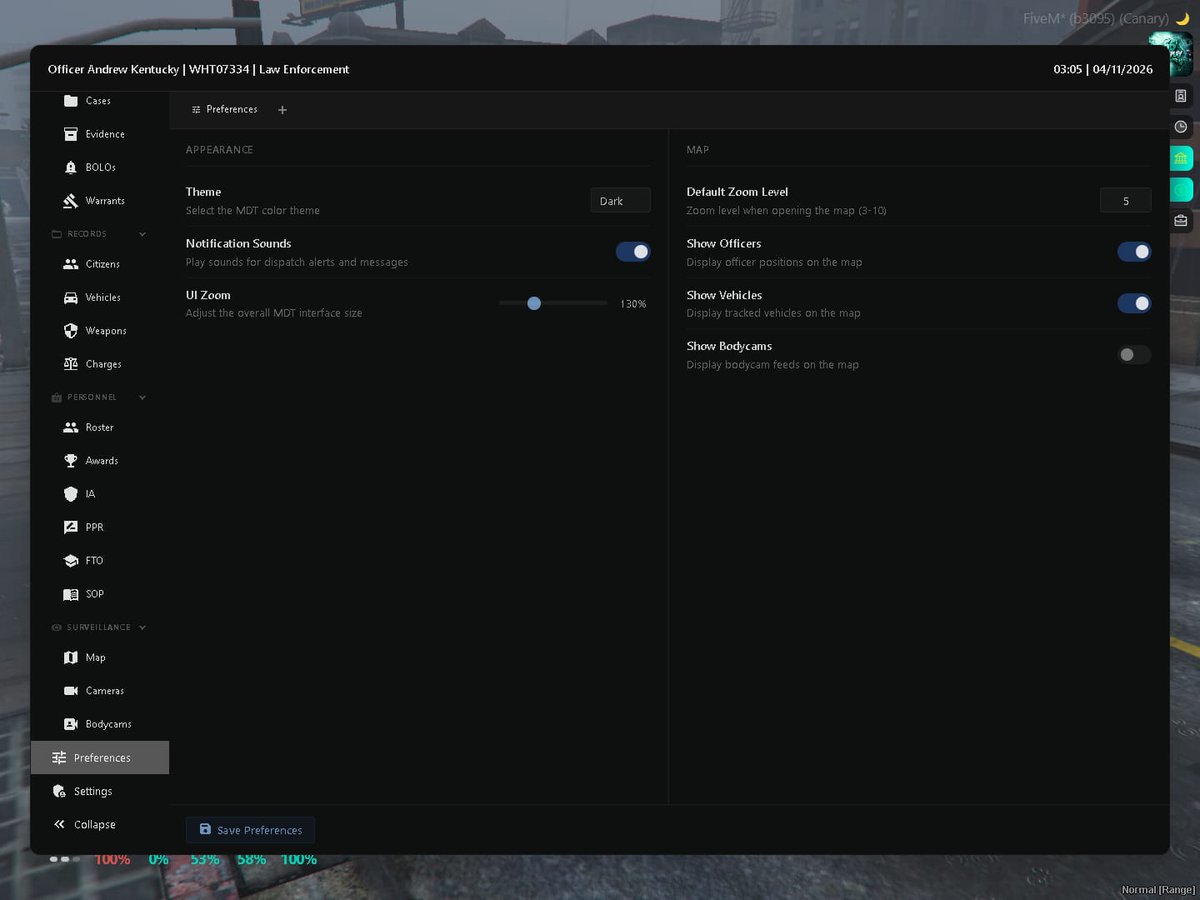Open the Roster group icon
Image resolution: width=1200 pixels, height=900 pixels.
click(70, 427)
